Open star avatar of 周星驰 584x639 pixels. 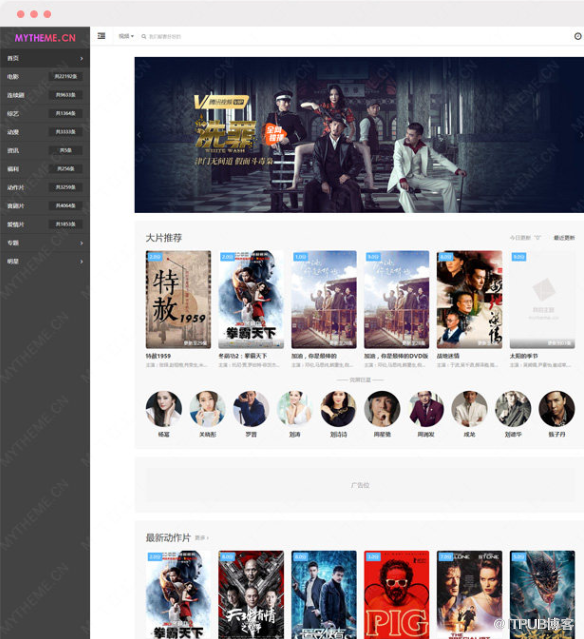tap(382, 409)
